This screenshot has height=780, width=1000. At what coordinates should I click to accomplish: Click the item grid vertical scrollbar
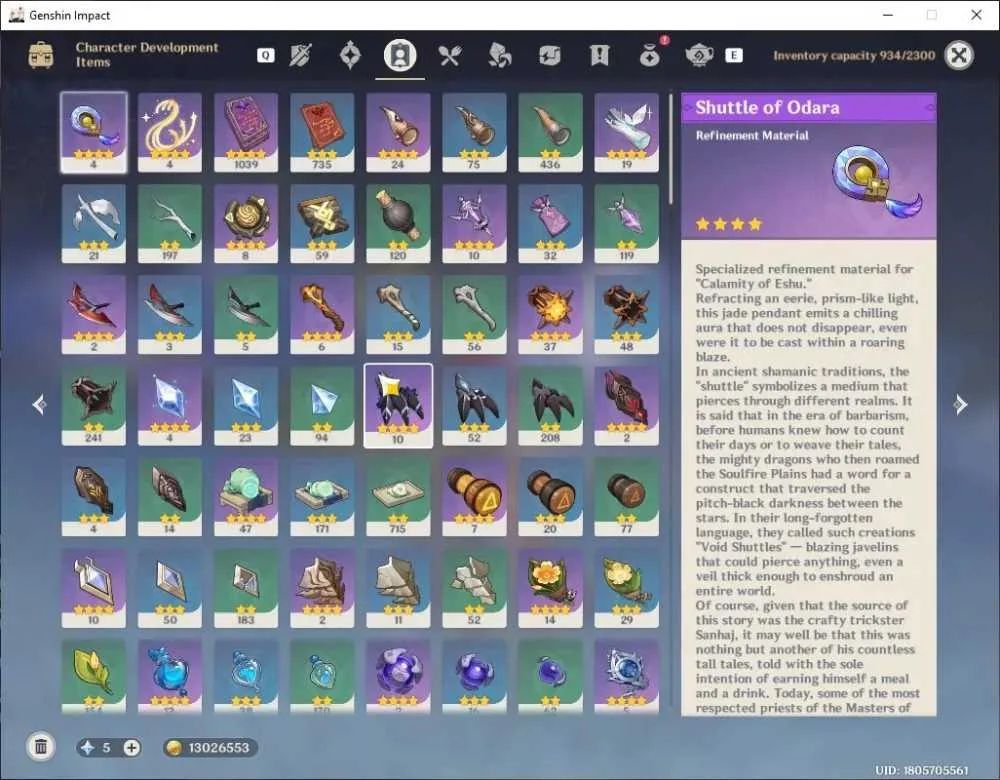pos(670,149)
